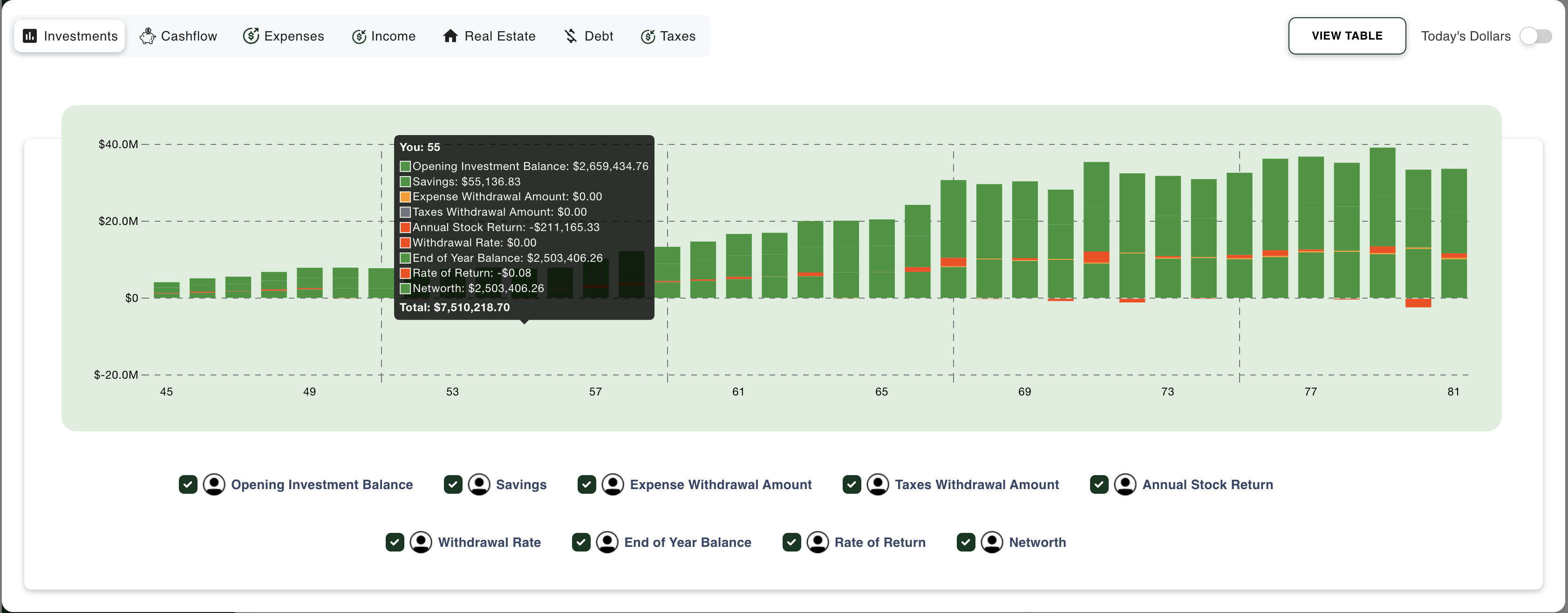1568x613 pixels.
Task: Click the End of Year Balance legend label
Action: coord(687,542)
